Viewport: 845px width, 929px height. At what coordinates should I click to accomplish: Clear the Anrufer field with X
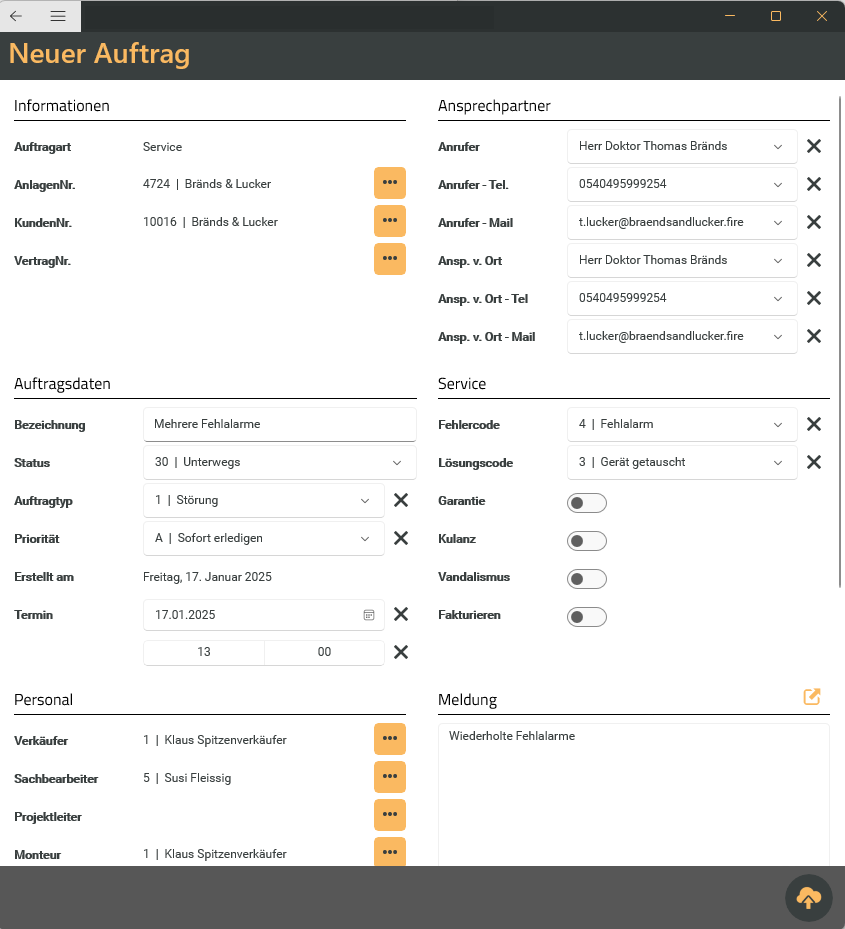(x=814, y=146)
